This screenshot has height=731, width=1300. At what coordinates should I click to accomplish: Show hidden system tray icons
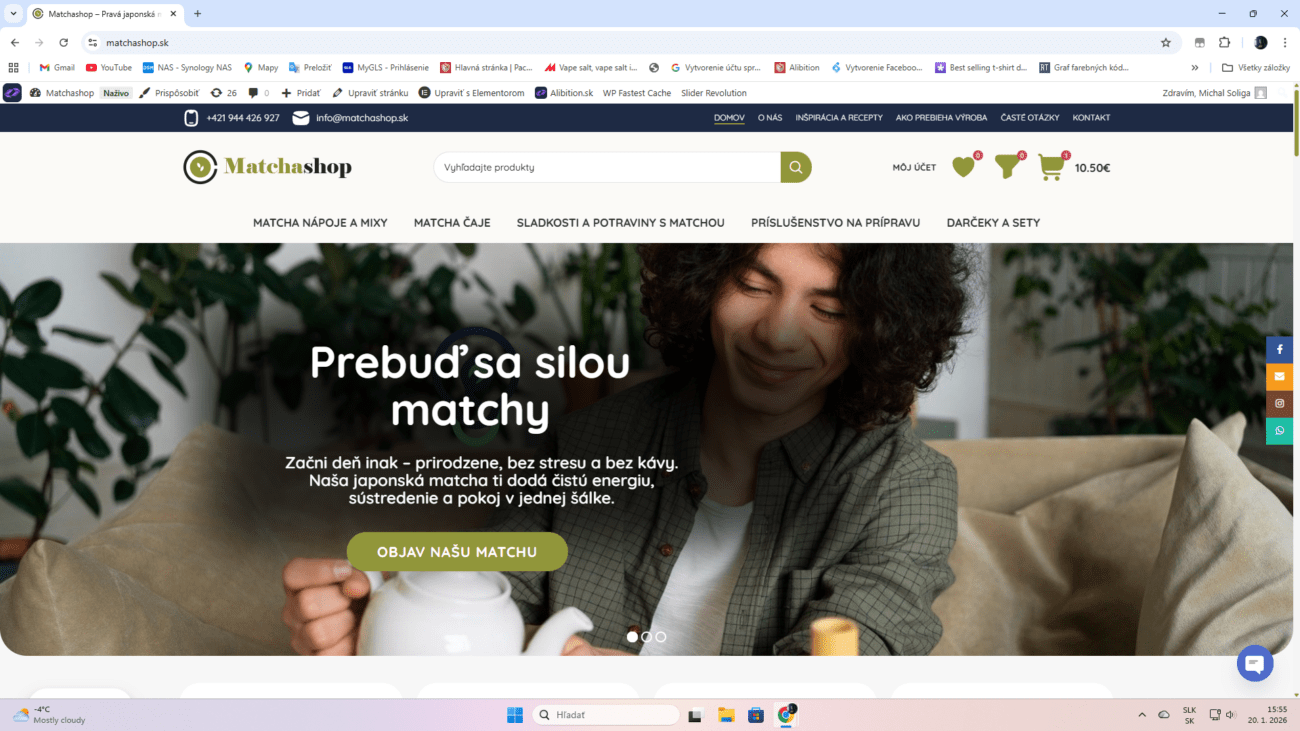tap(1142, 715)
